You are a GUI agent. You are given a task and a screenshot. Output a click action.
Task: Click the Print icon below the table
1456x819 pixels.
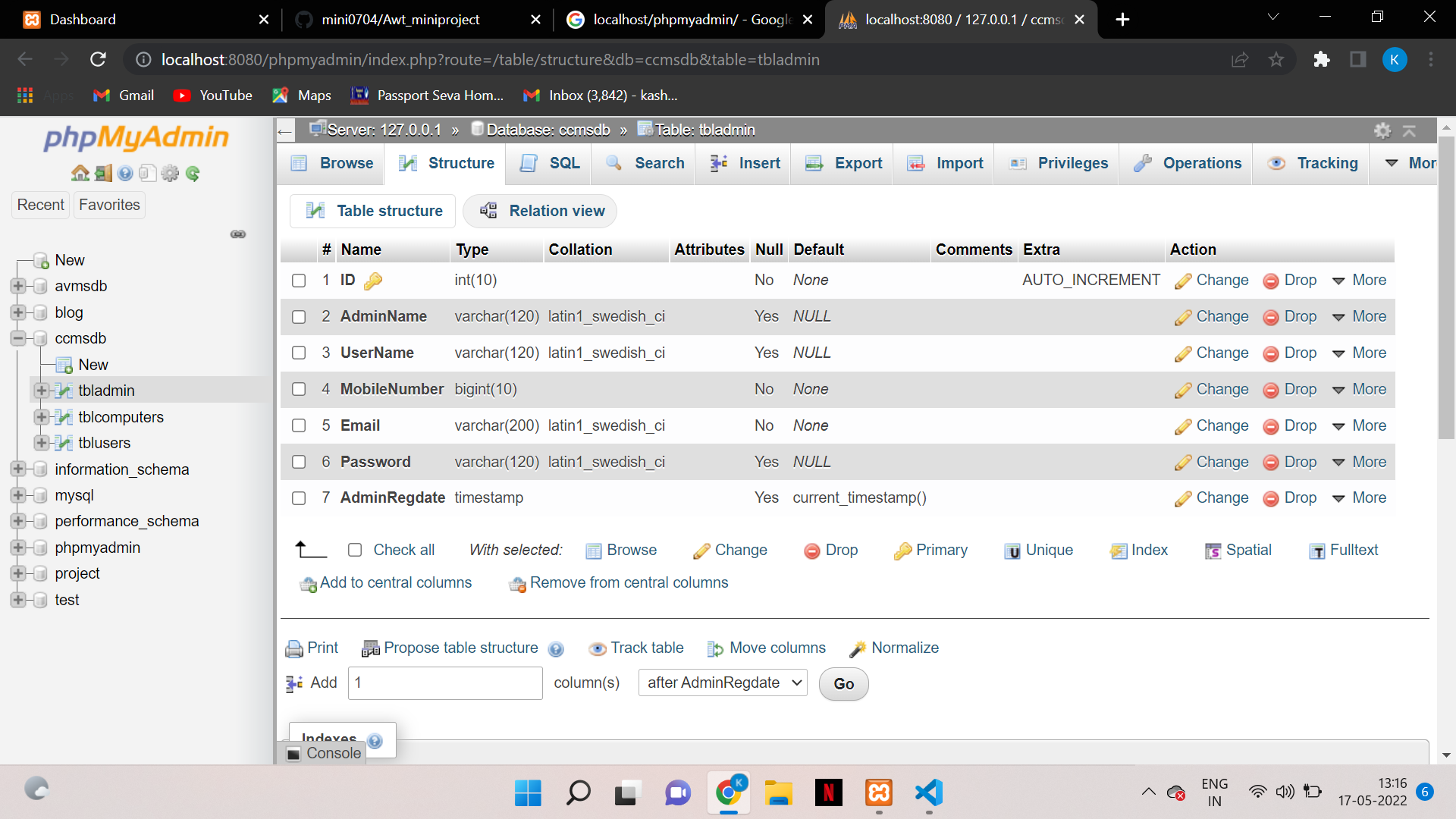(294, 648)
